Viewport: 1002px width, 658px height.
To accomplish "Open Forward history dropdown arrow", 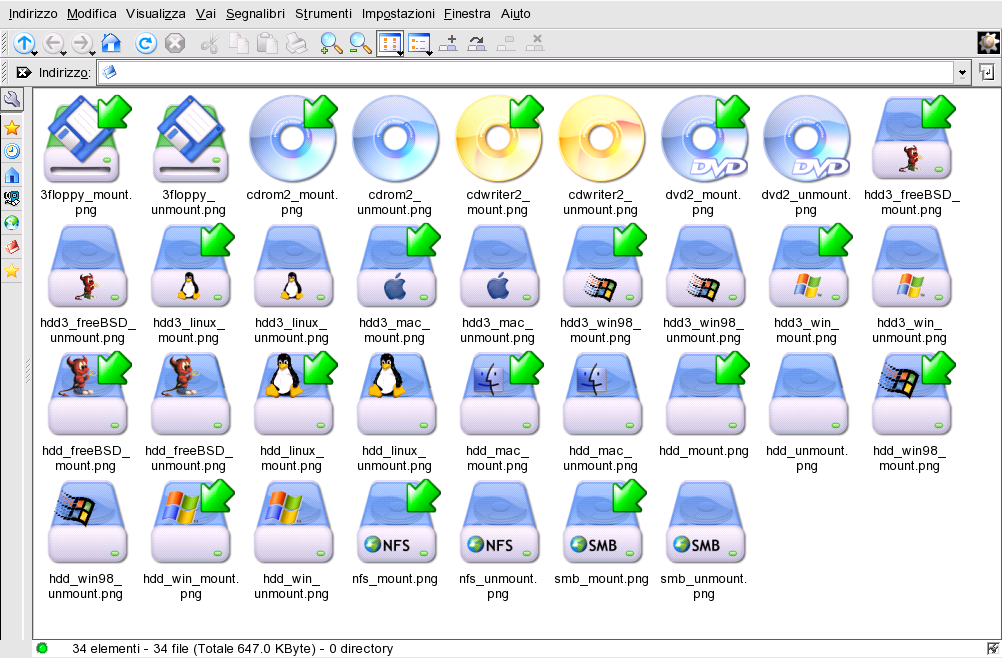I will click(x=92, y=53).
